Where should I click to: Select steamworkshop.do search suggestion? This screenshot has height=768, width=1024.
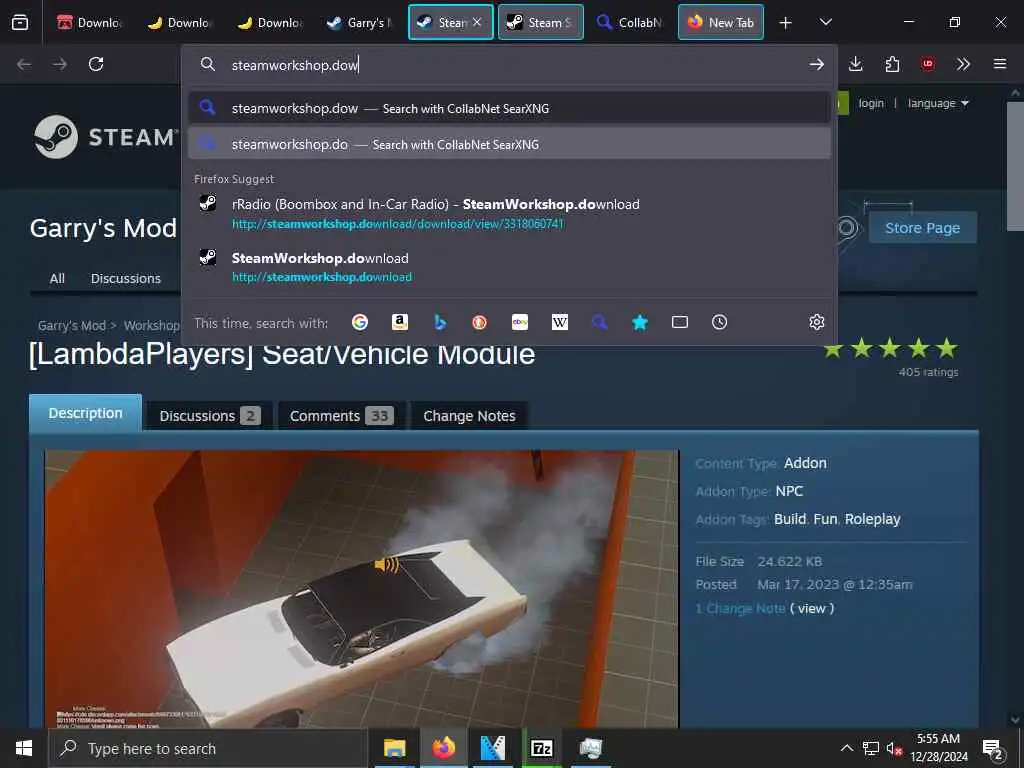click(509, 144)
